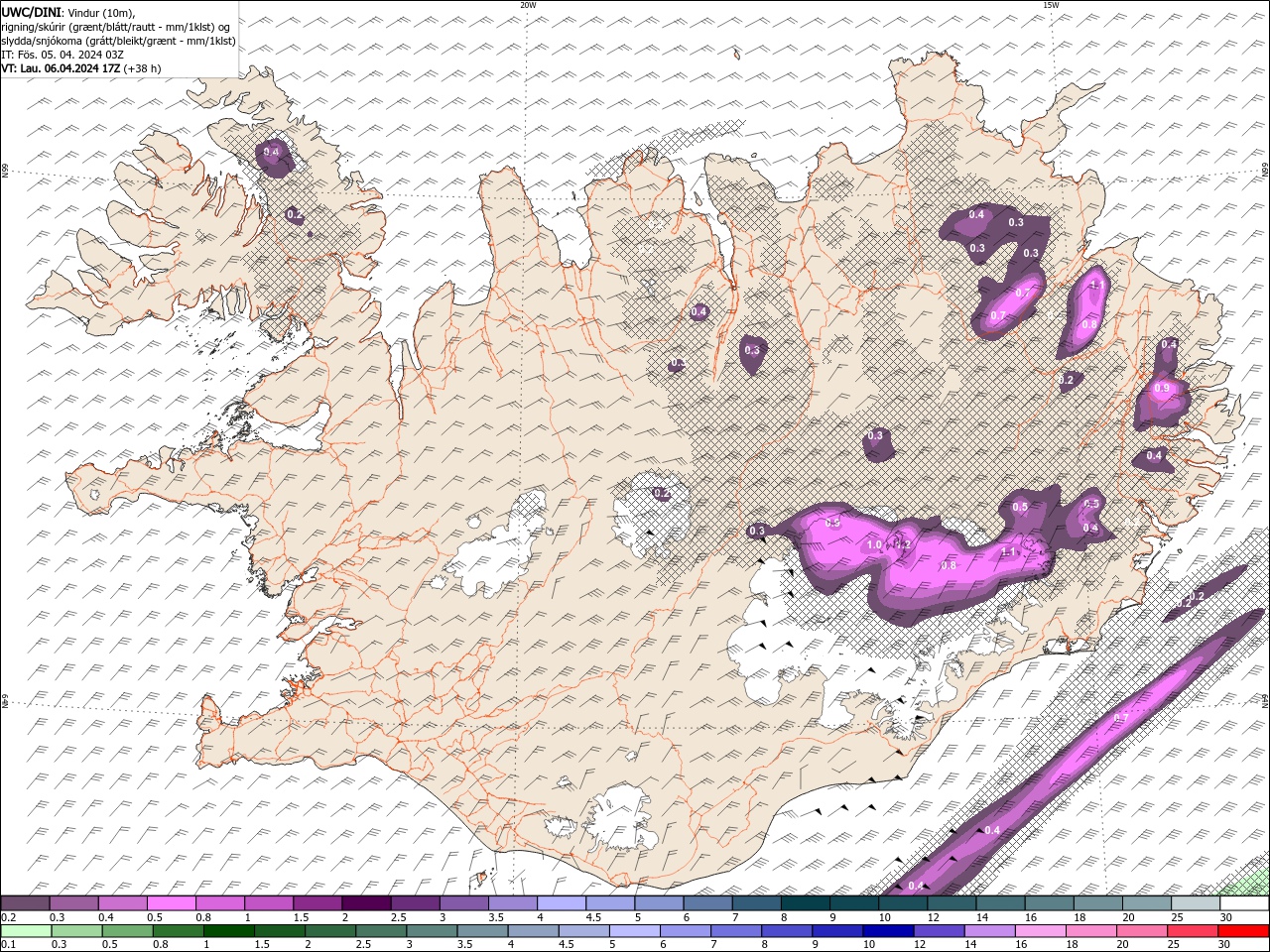Select the dark purple 0.2 swatch in upper legend
The width and height of the screenshot is (1270, 952).
click(x=25, y=903)
